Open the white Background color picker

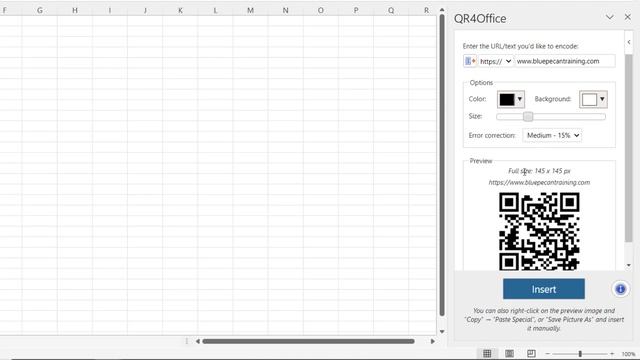tap(593, 99)
